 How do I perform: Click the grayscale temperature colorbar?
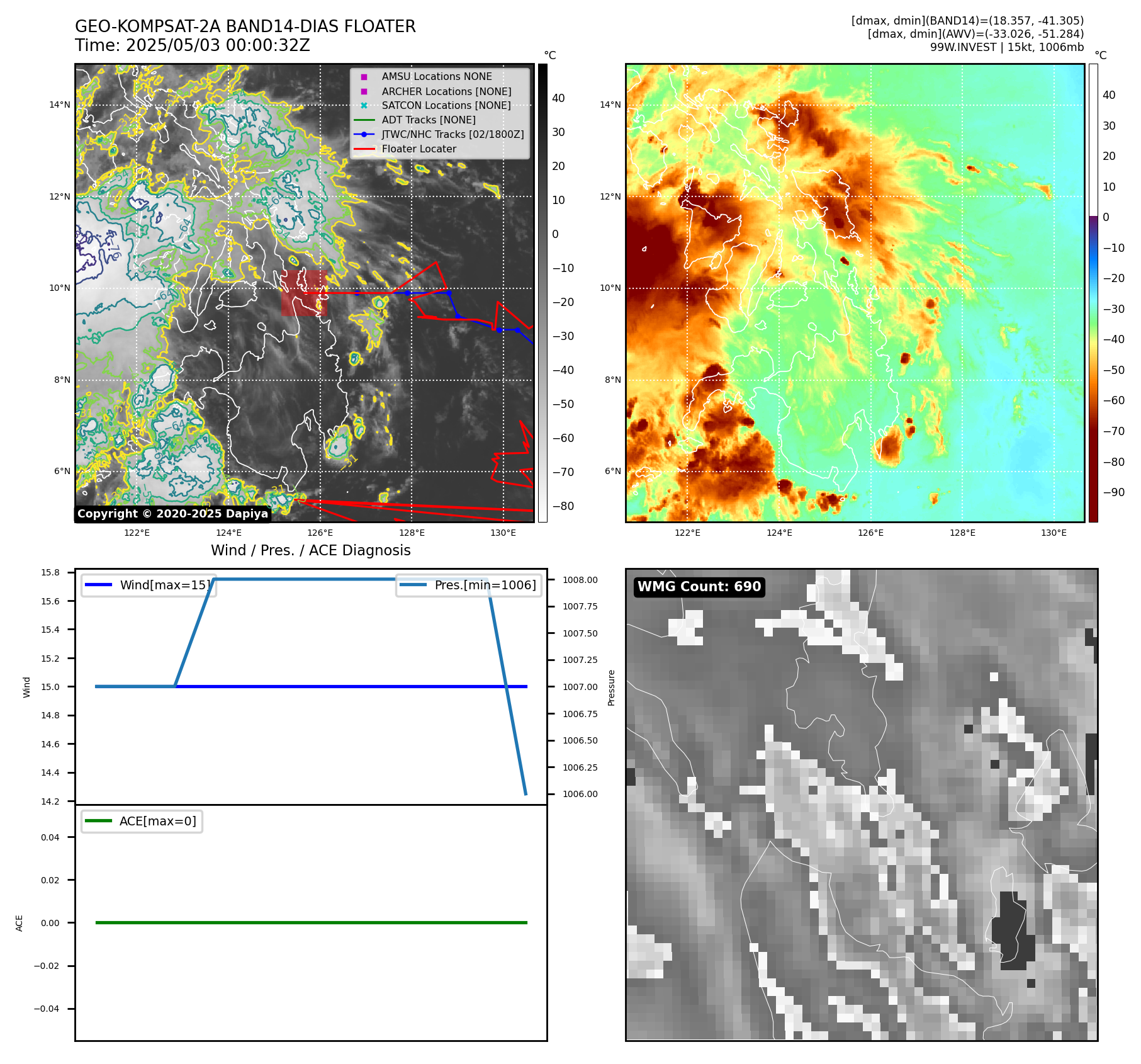(542, 293)
